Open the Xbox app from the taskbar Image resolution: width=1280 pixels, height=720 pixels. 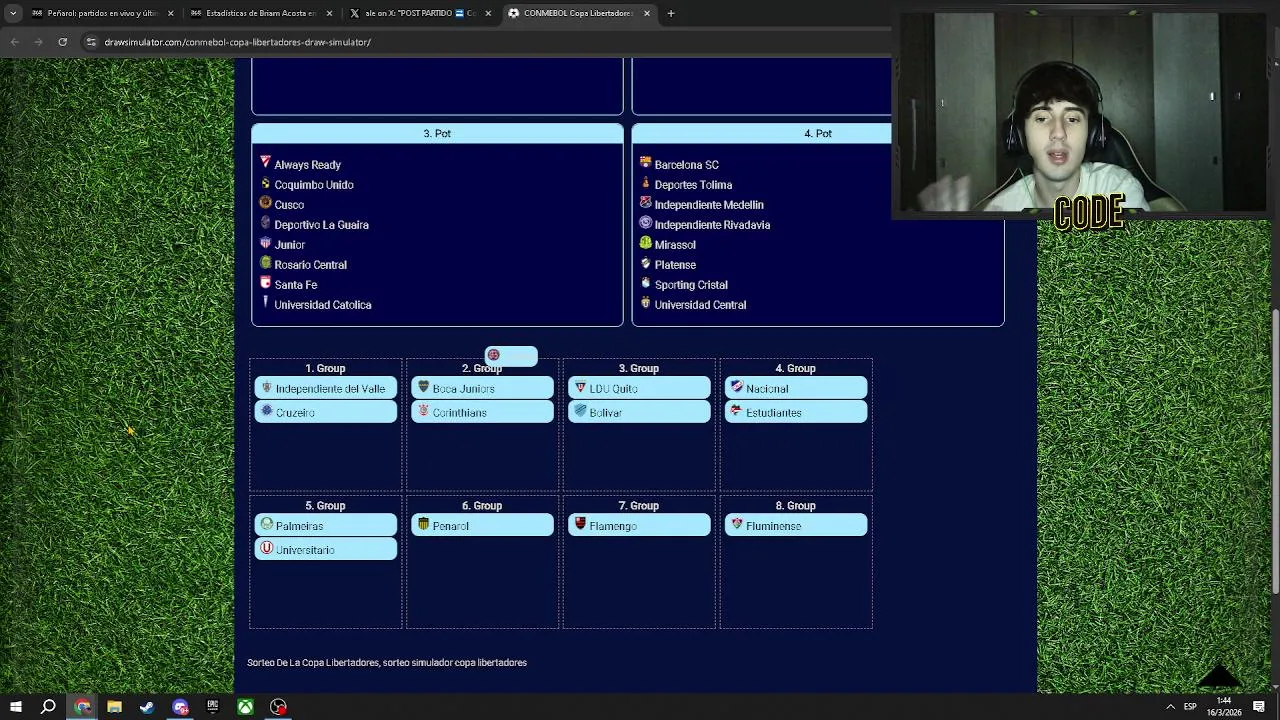click(x=245, y=707)
